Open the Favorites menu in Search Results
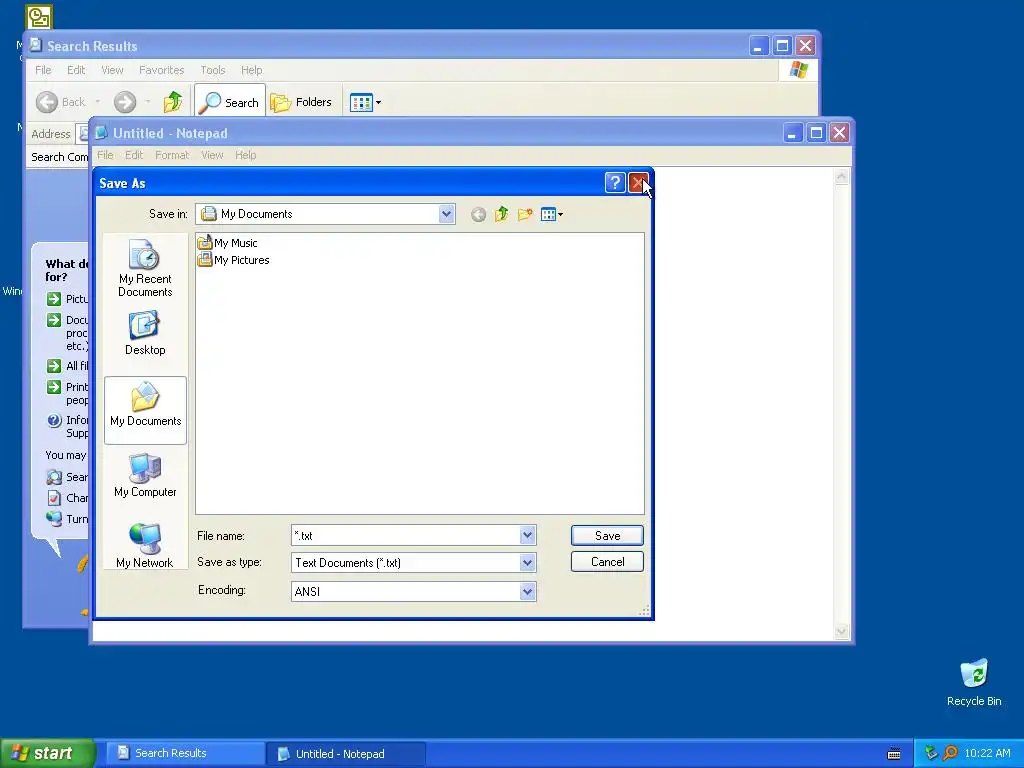The width and height of the screenshot is (1024, 768). (161, 70)
